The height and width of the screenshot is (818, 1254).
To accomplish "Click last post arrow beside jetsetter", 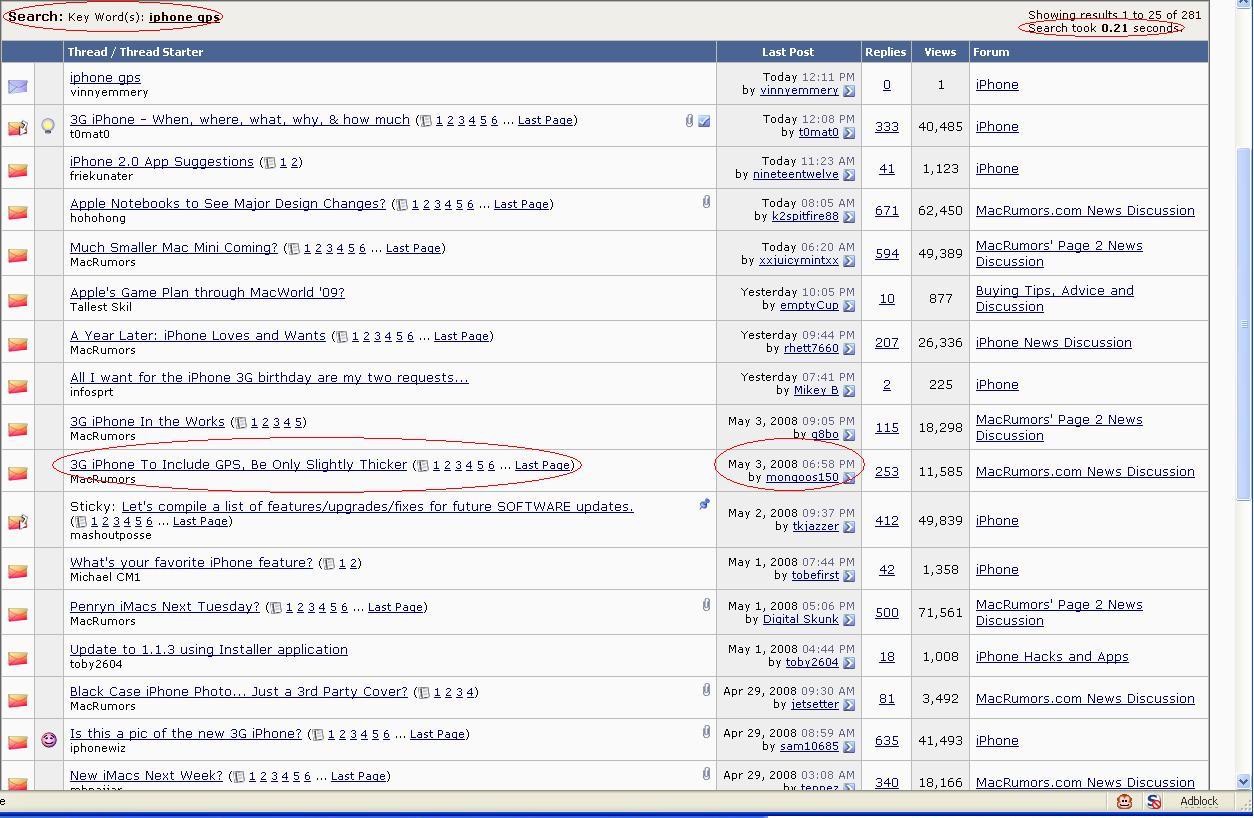I will click(849, 705).
